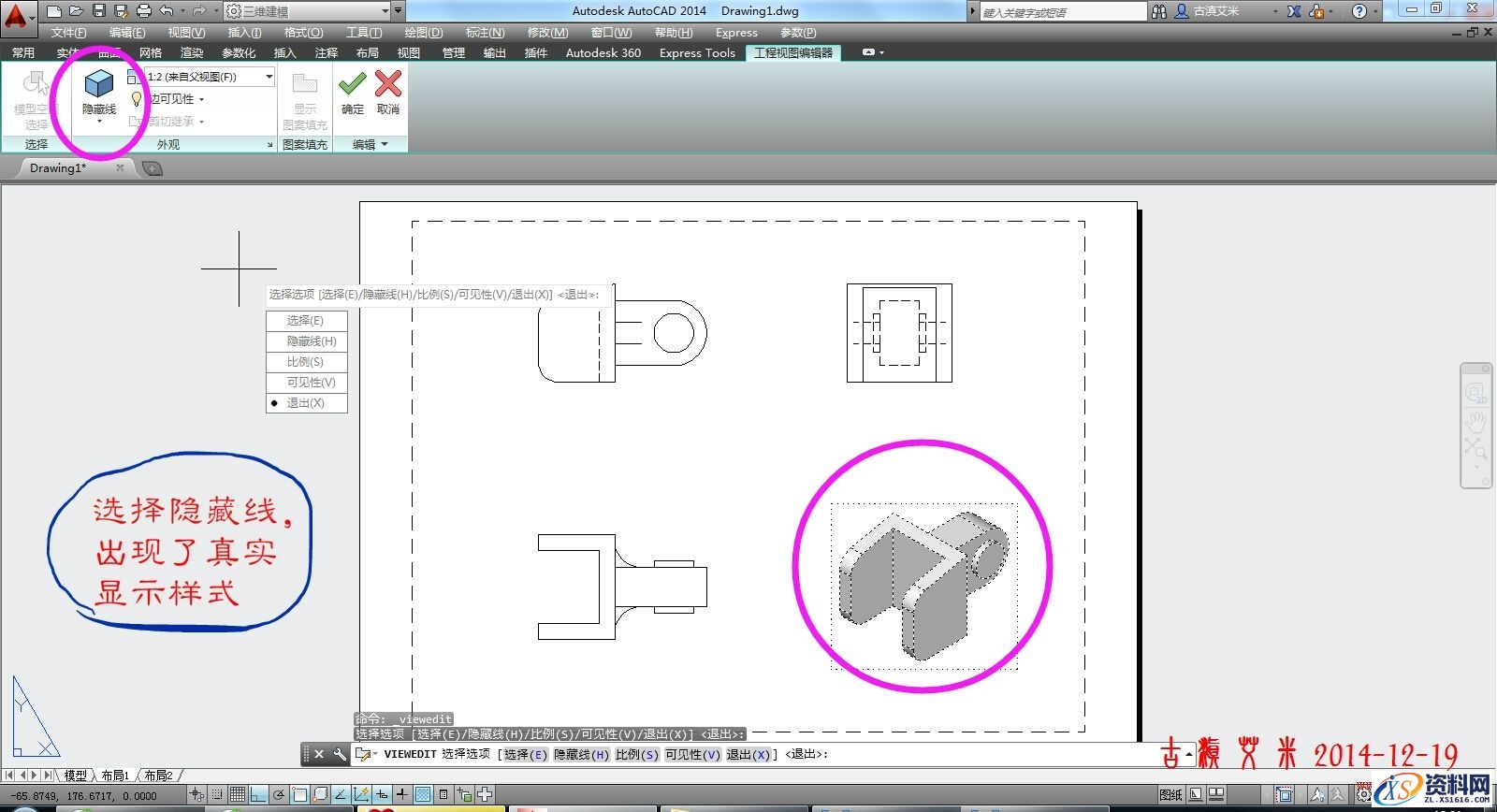Click the keyword search input field
This screenshot has width=1497, height=812.
[1062, 12]
